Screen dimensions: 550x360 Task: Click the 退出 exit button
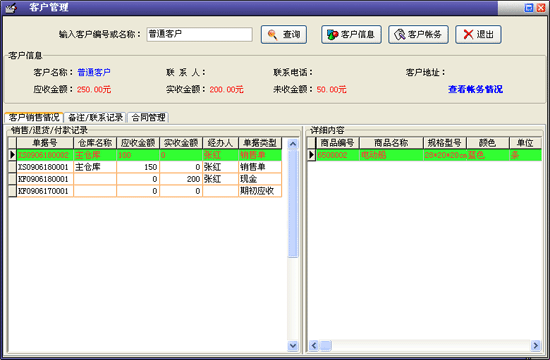[x=478, y=34]
